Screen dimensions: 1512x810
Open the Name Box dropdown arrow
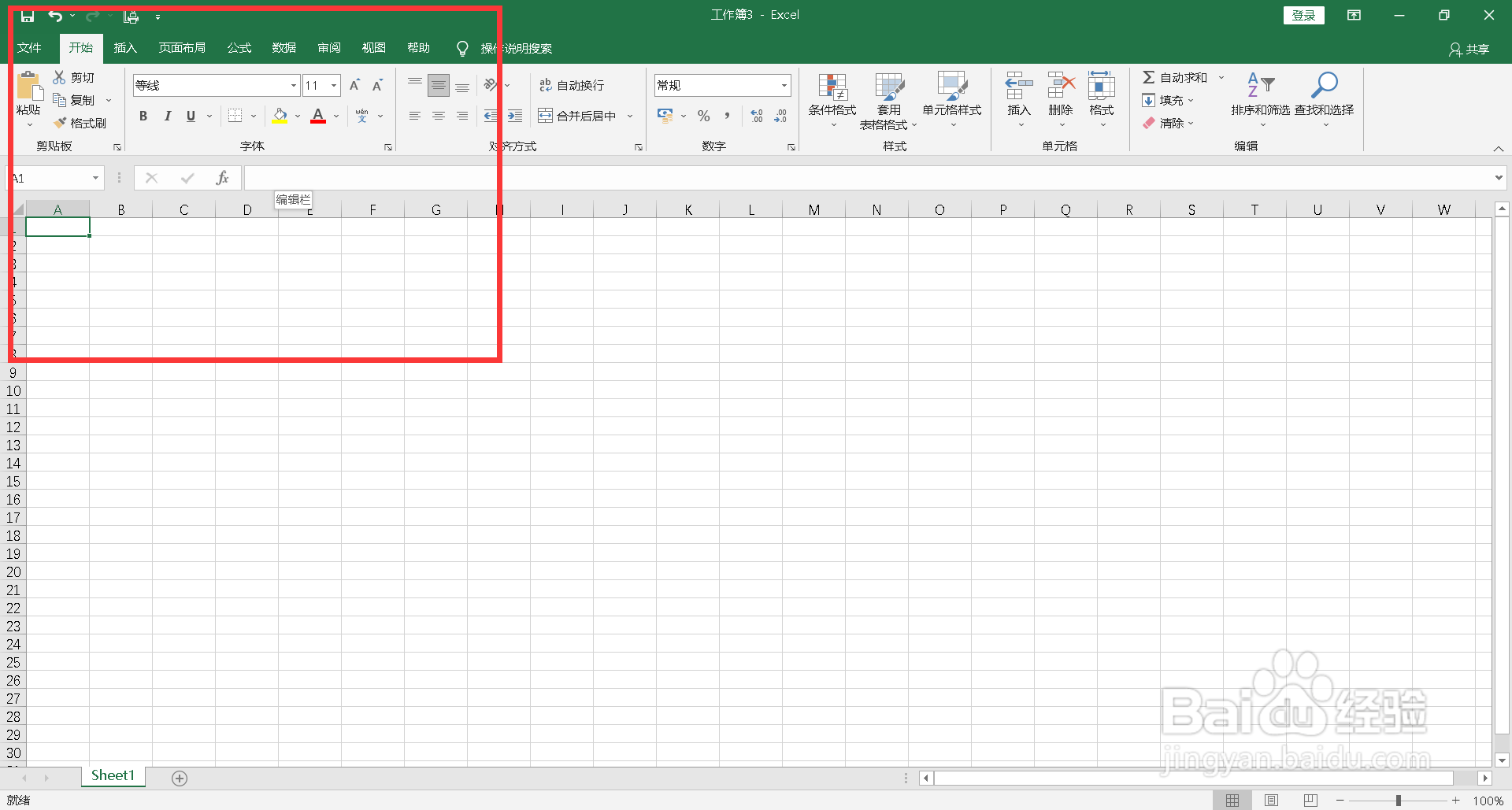click(x=95, y=178)
